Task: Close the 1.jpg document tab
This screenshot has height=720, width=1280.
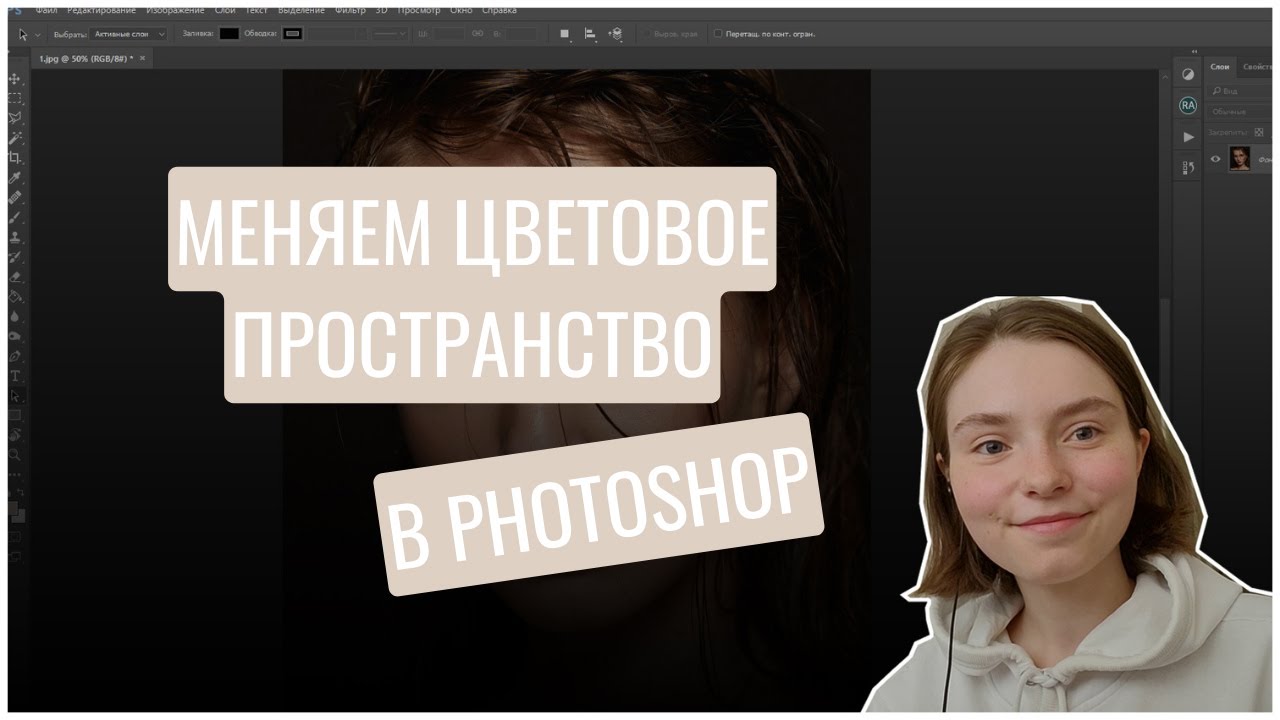Action: [x=143, y=58]
